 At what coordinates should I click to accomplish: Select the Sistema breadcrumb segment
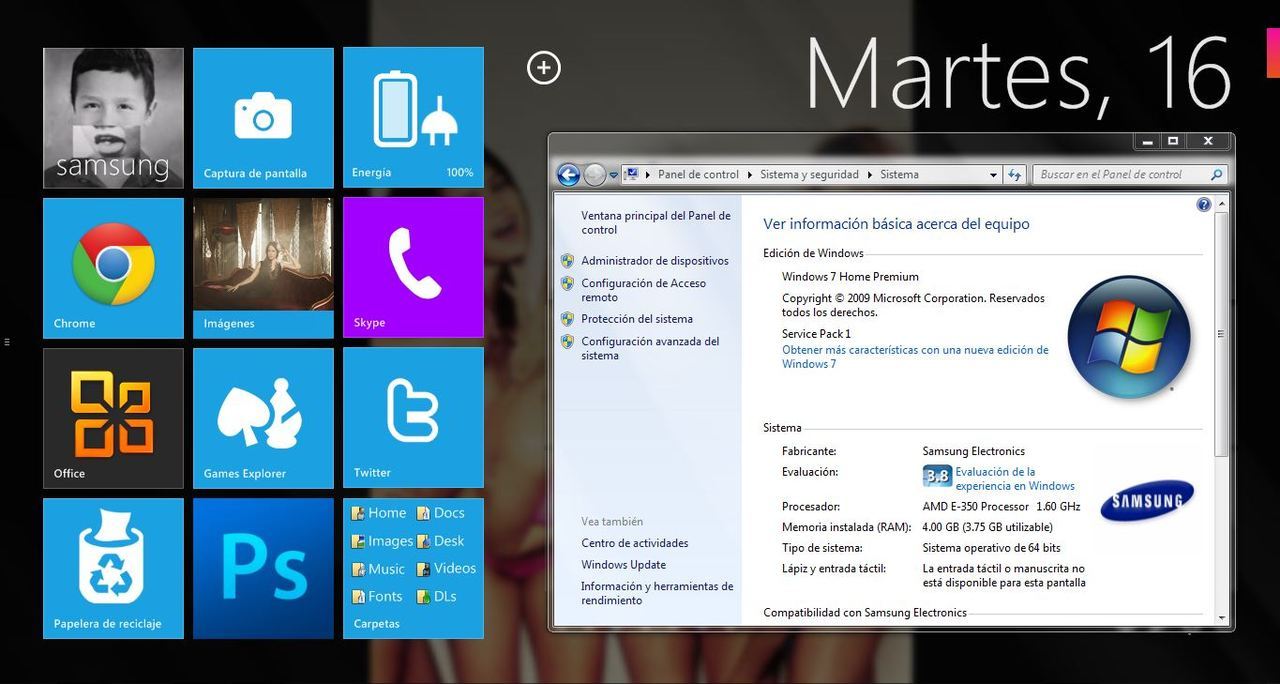tap(899, 175)
